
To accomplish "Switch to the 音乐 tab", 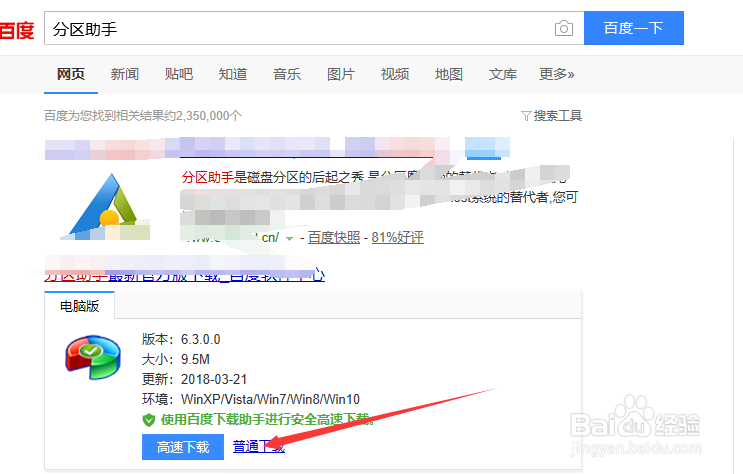I will [287, 74].
